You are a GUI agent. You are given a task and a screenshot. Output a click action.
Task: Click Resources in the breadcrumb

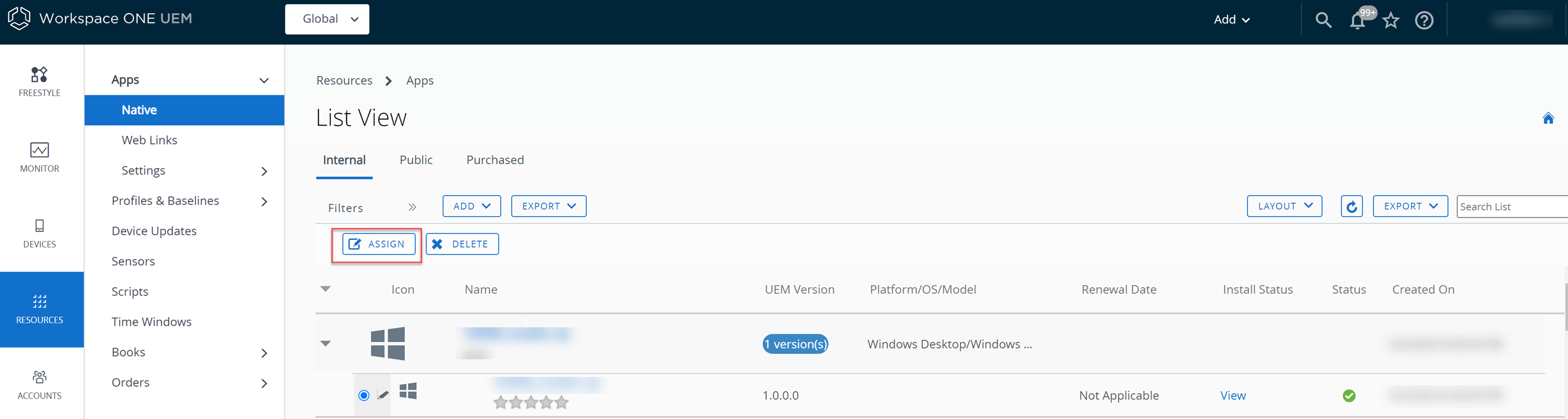[344, 81]
